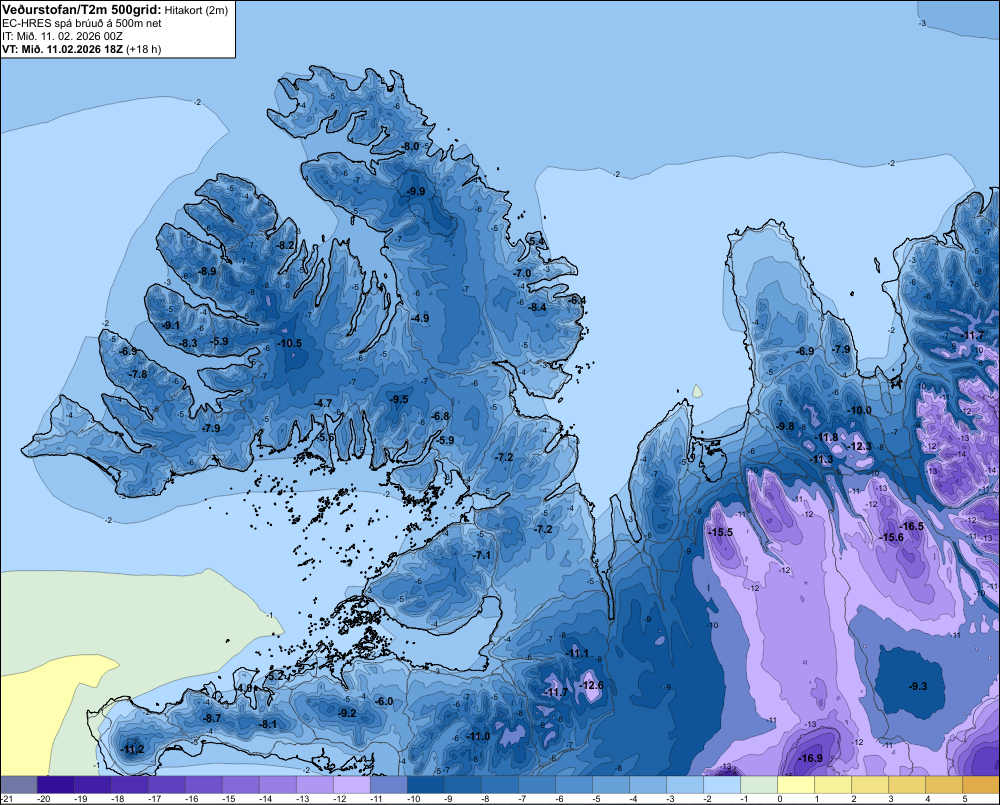Pick the -15.6 temperature reading
The height and width of the screenshot is (805, 1000).
click(892, 538)
